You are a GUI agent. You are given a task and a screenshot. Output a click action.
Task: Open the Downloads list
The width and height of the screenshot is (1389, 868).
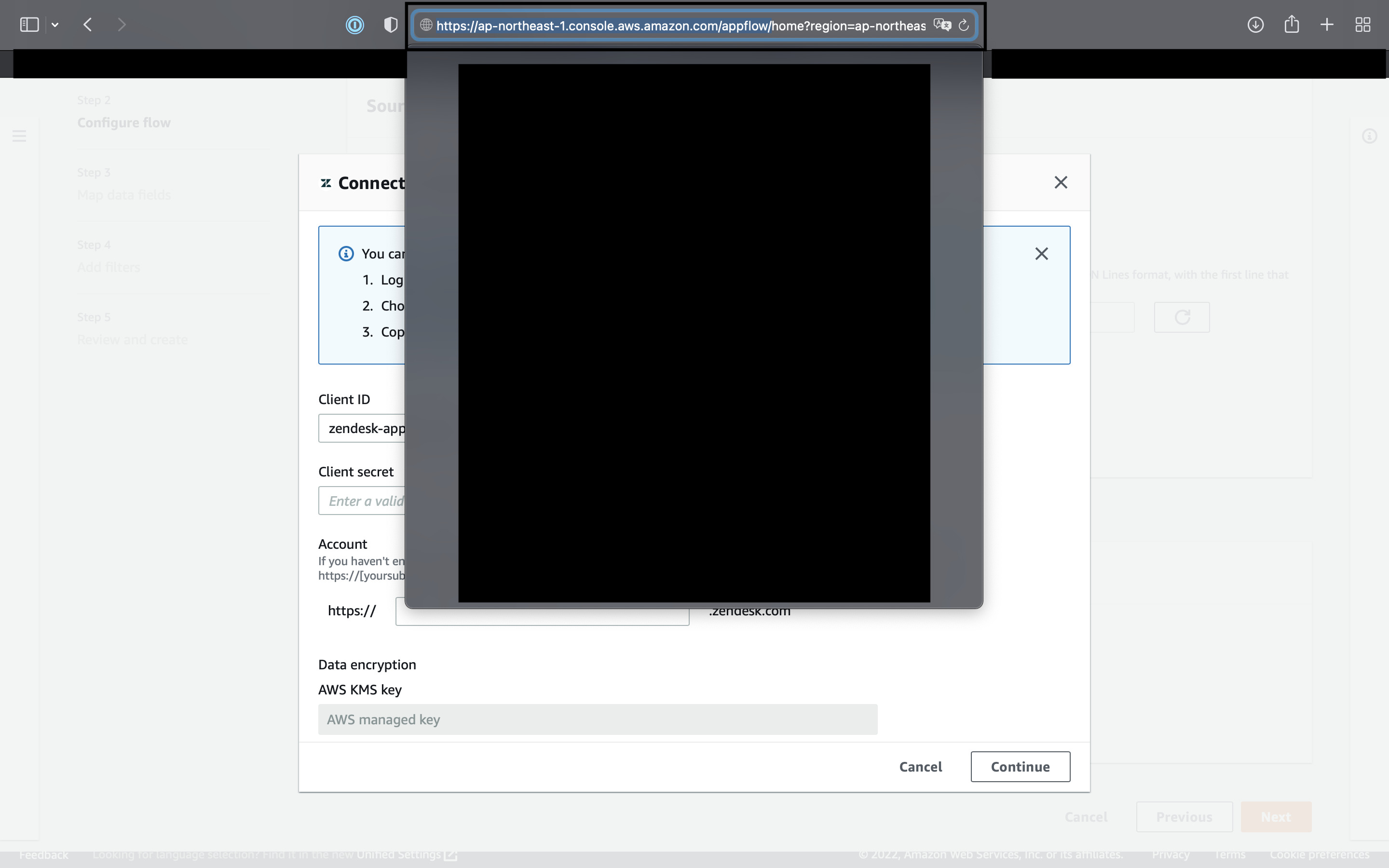1255,24
